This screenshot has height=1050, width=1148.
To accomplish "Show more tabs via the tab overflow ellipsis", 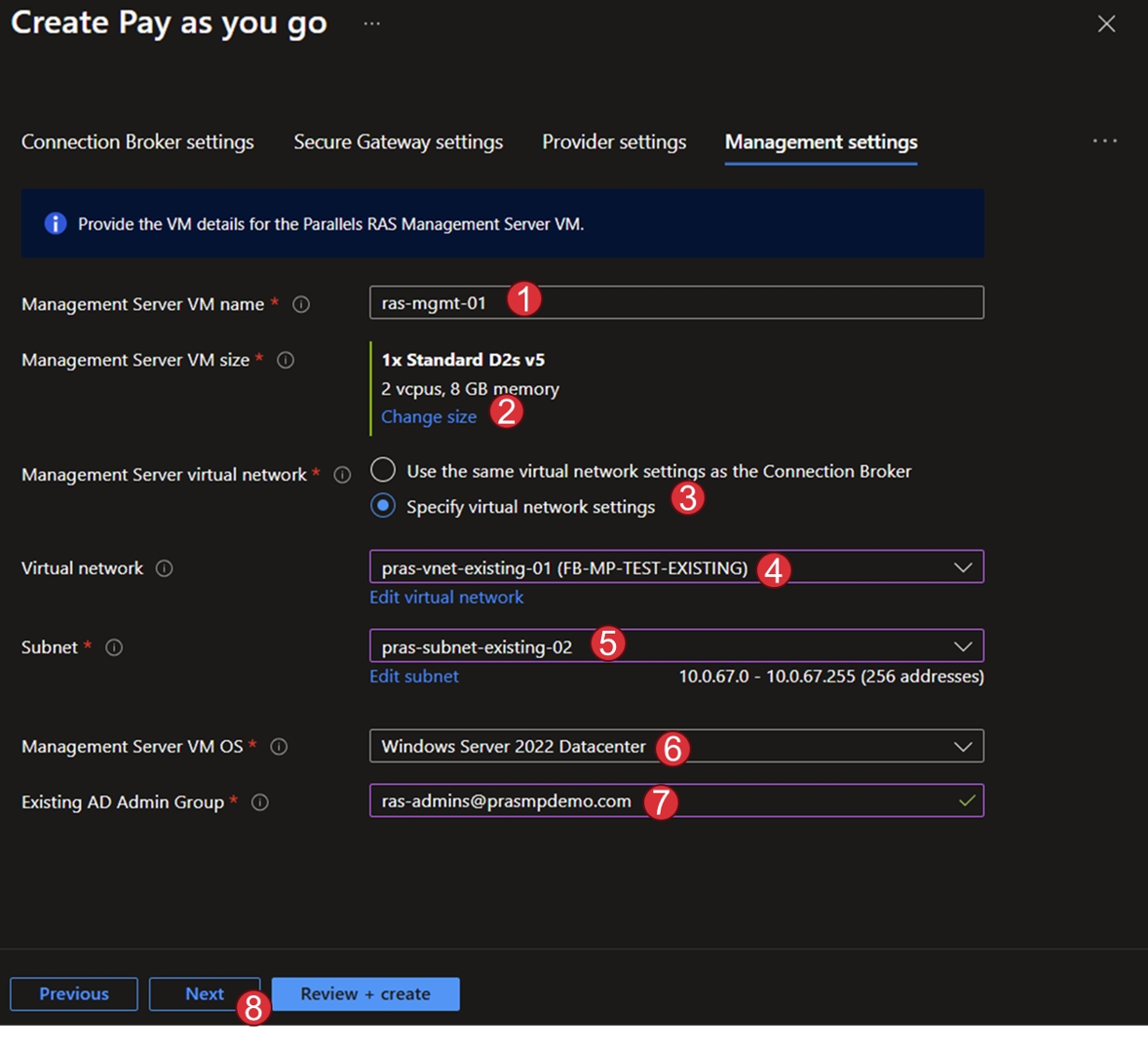I will point(1104,141).
